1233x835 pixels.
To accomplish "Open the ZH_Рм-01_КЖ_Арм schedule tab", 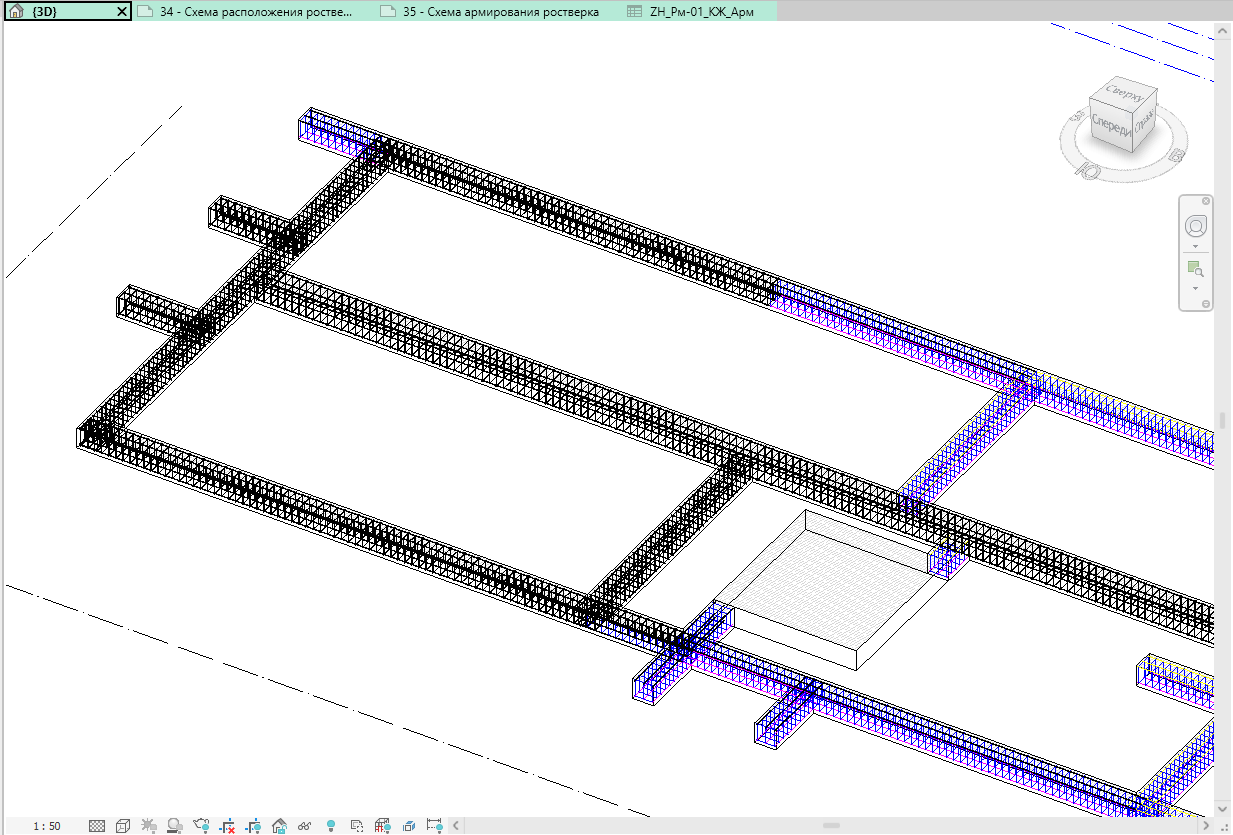I will coord(690,12).
